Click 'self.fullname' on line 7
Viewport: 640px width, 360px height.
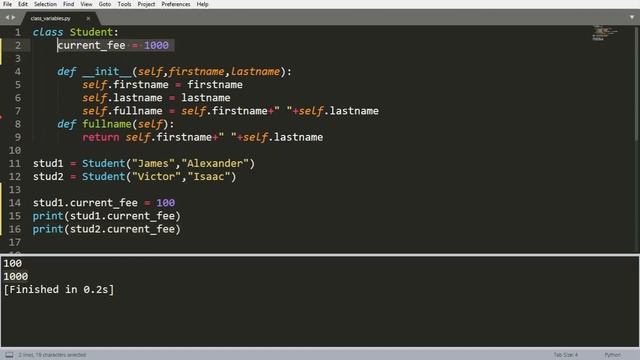click(122, 111)
